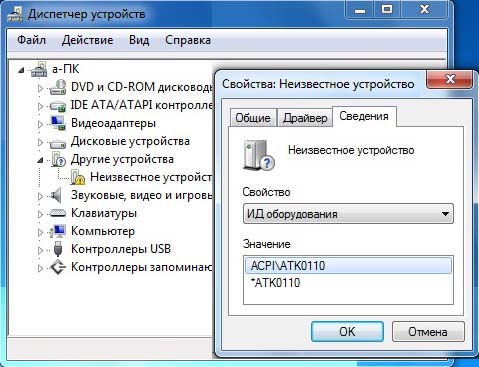Click the DVD and CD-ROM drives icon
This screenshot has width=479, height=367.
(57, 87)
